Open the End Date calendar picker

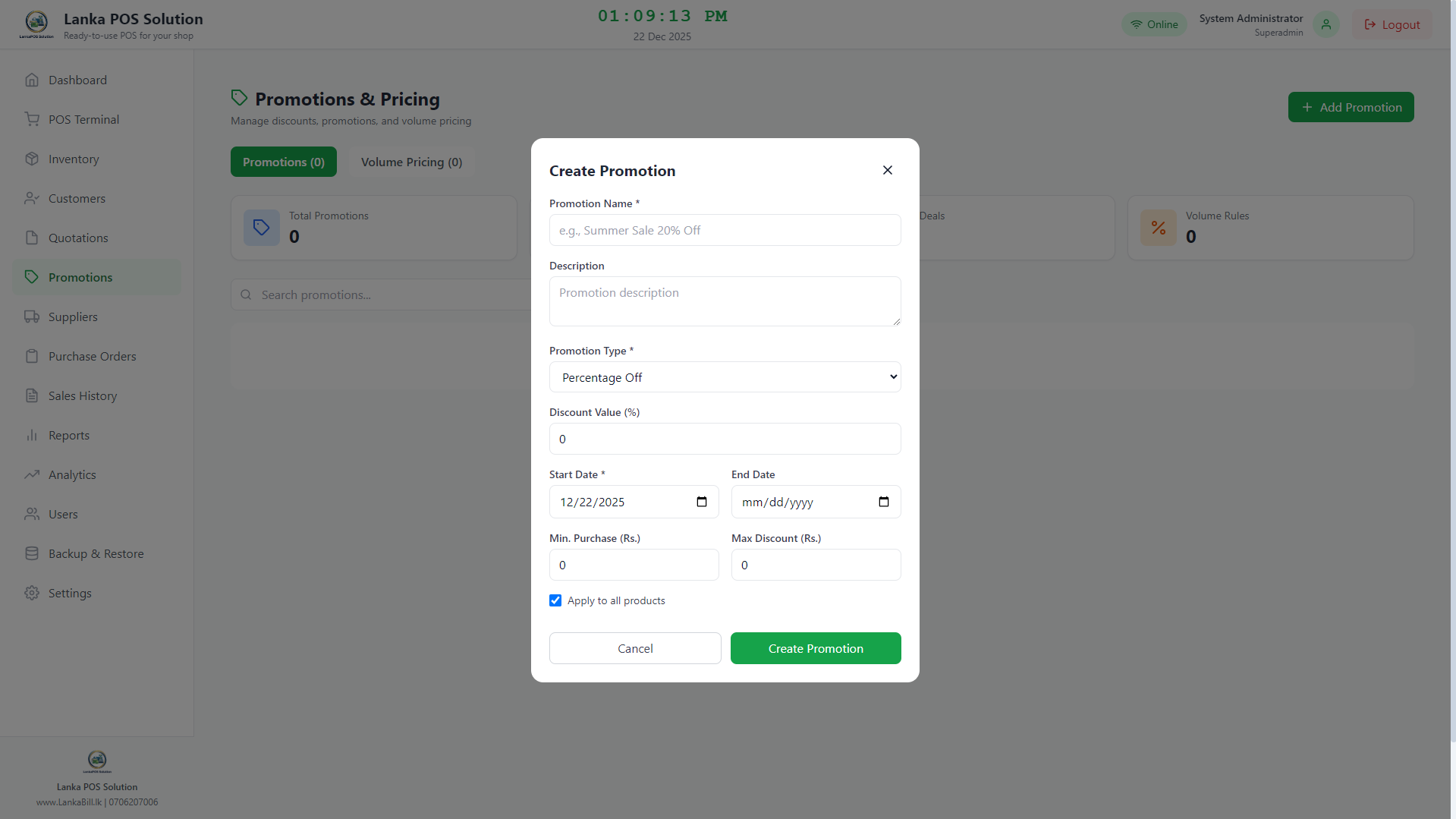[x=884, y=502]
